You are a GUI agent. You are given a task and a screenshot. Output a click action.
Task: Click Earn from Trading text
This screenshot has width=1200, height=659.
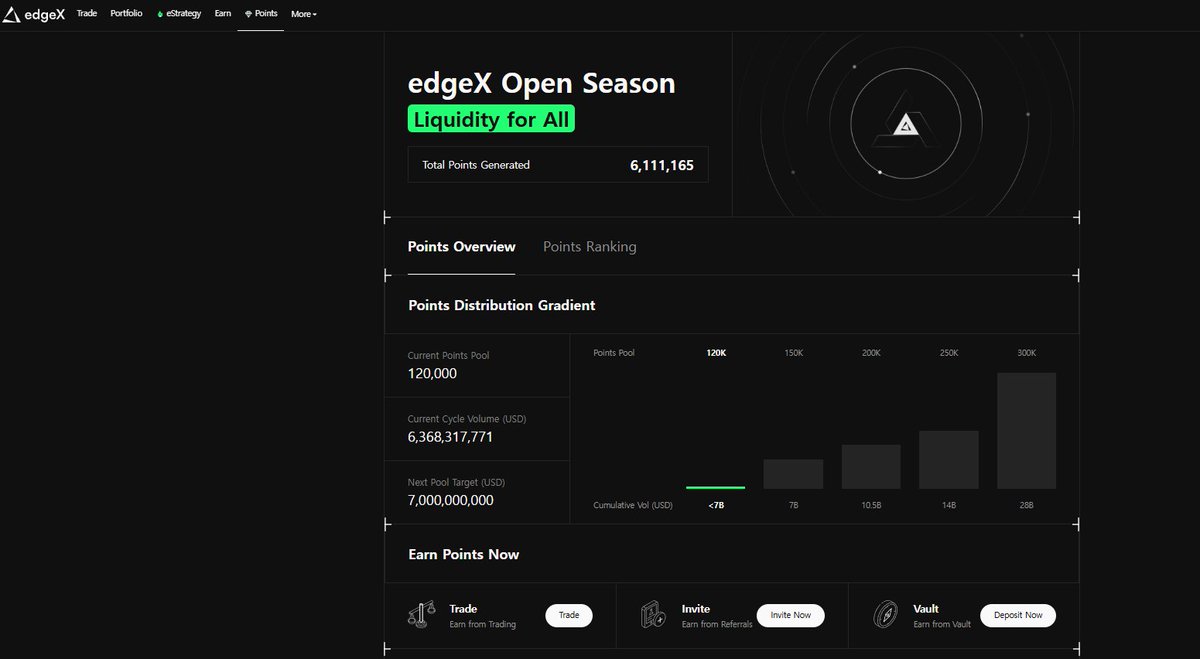[x=483, y=624]
